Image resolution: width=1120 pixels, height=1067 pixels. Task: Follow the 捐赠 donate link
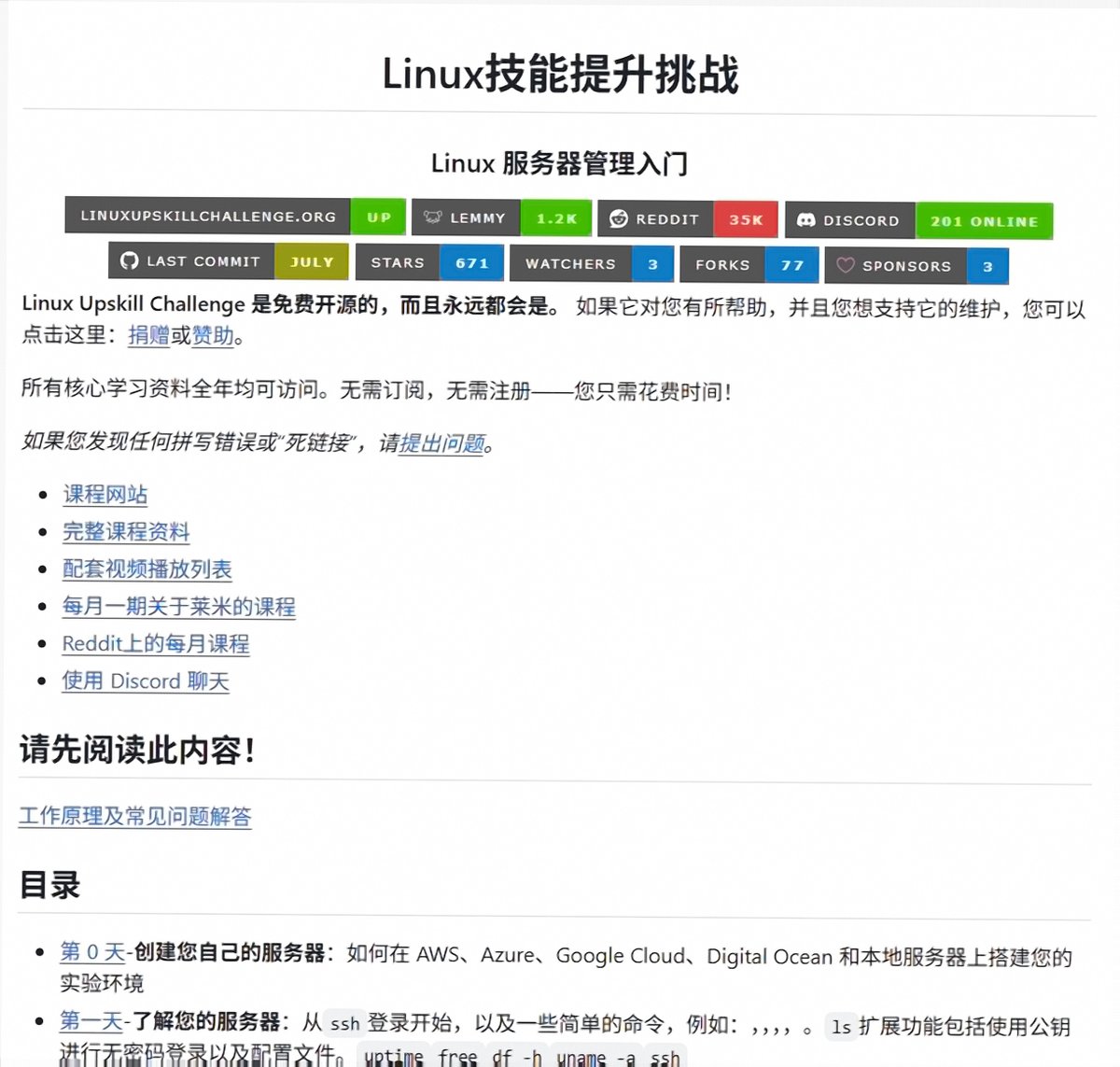(148, 335)
